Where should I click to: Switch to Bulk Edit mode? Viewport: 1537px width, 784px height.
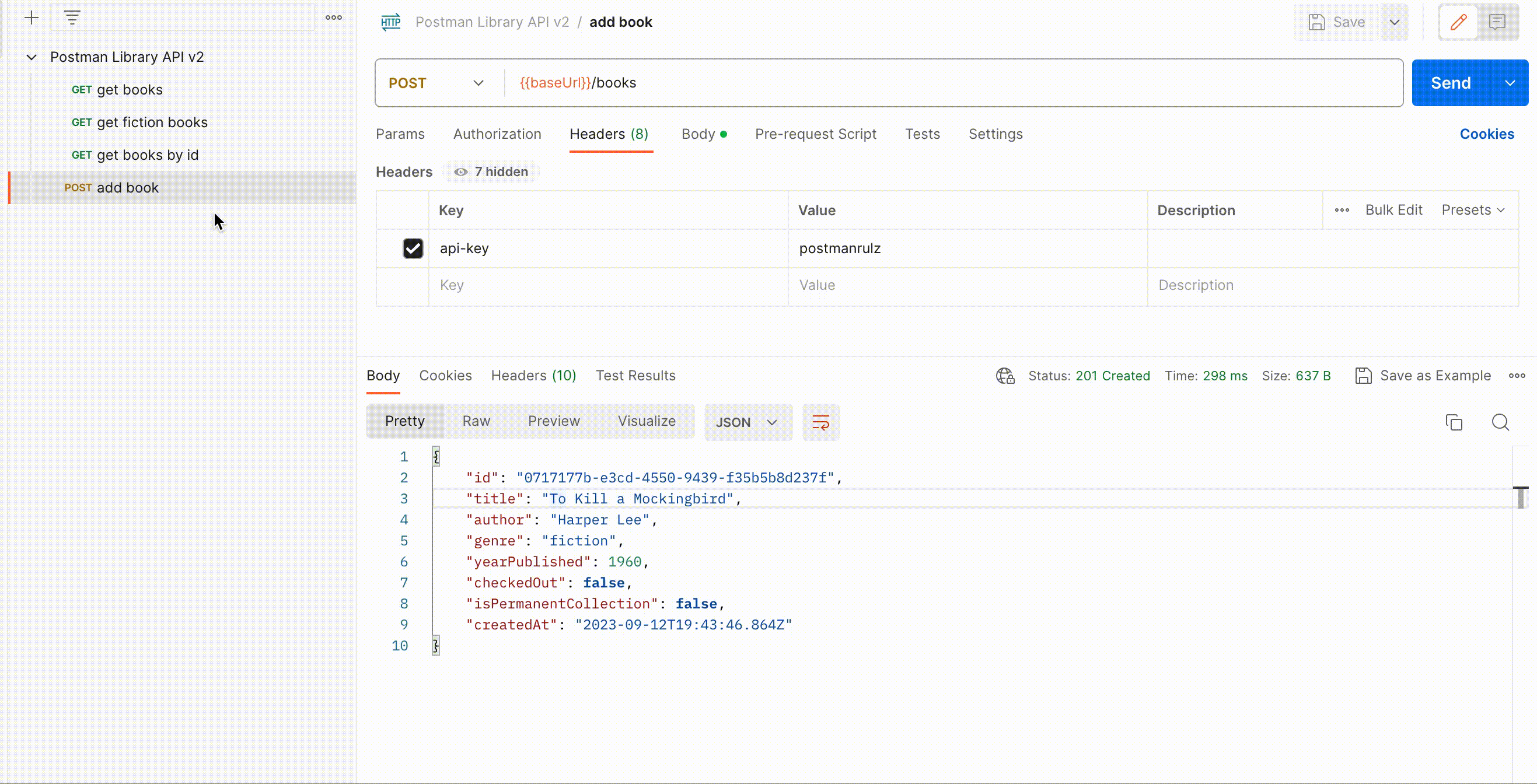point(1395,209)
